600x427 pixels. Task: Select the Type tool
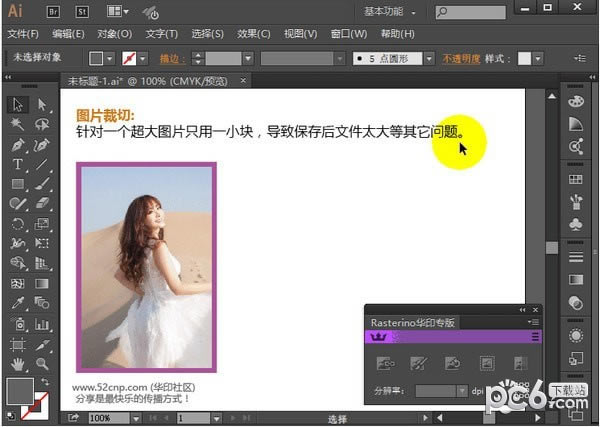click(18, 165)
